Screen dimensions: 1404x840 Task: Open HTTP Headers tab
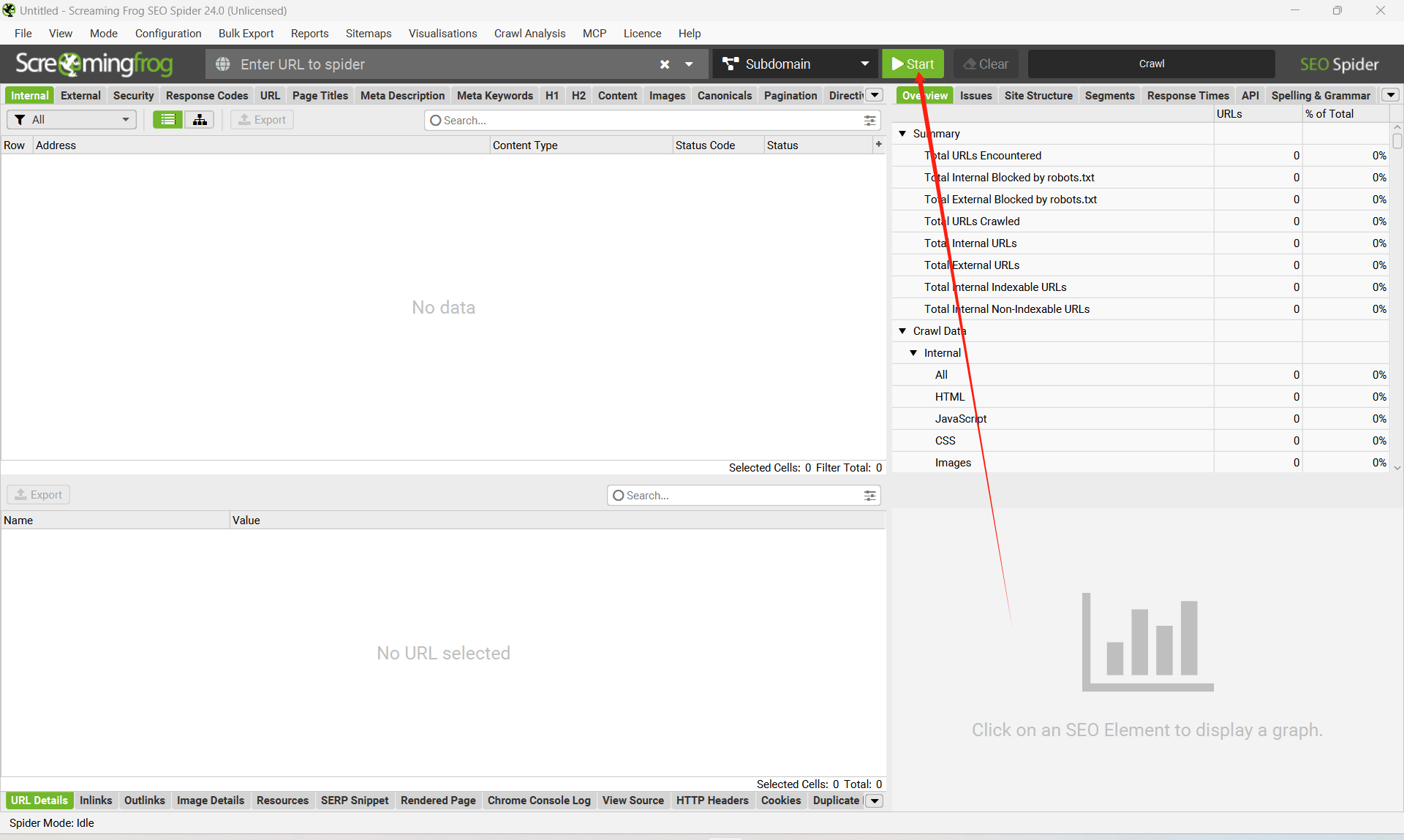[712, 801]
